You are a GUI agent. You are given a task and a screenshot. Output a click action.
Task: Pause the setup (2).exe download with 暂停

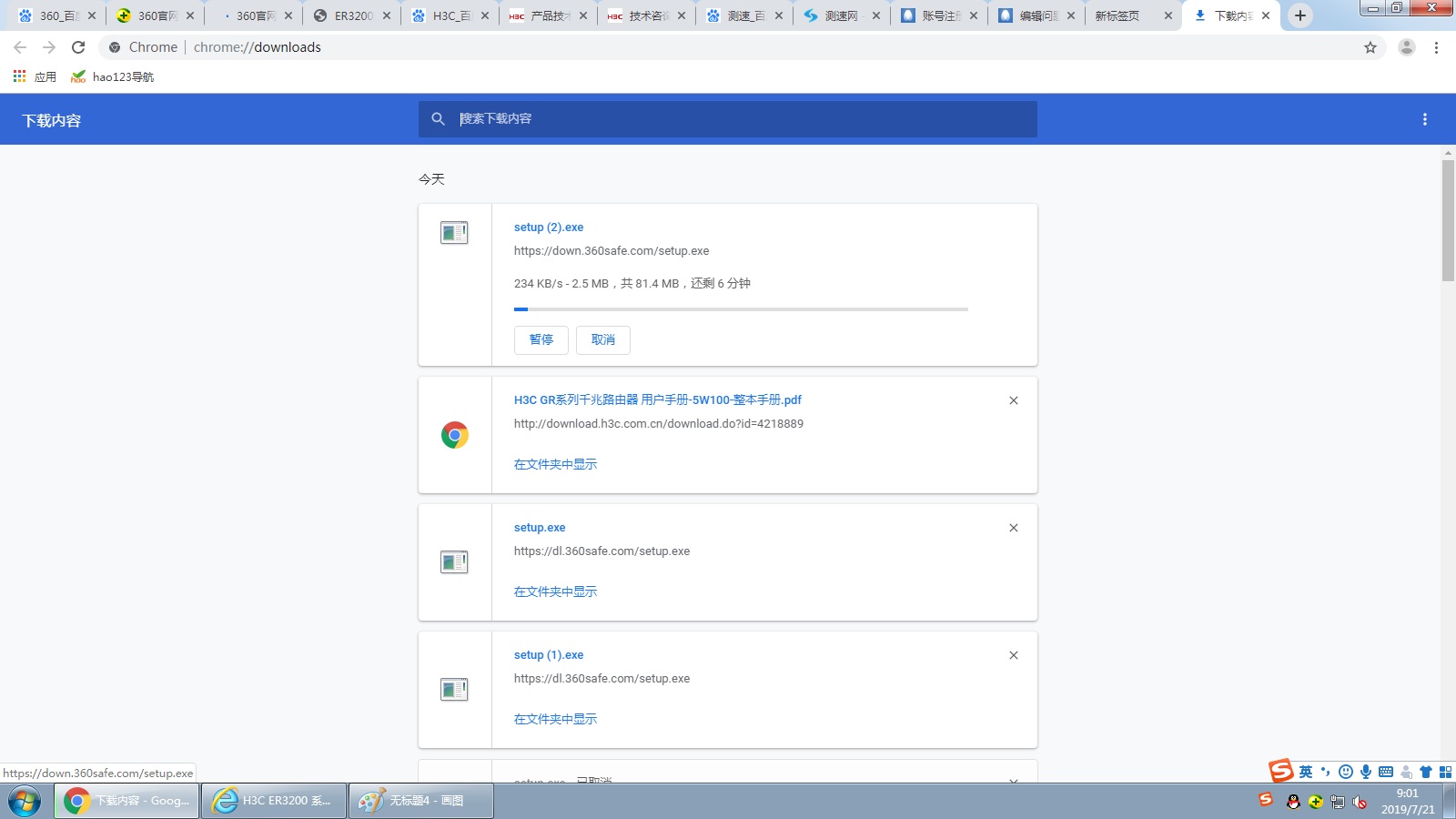tap(541, 340)
